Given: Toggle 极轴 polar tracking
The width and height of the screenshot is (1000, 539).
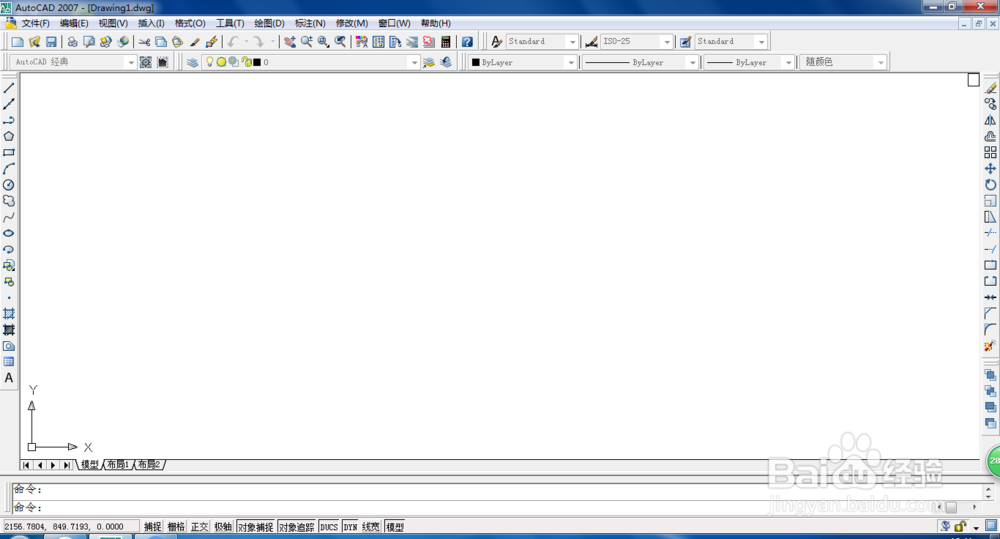Looking at the screenshot, I should pos(223,527).
